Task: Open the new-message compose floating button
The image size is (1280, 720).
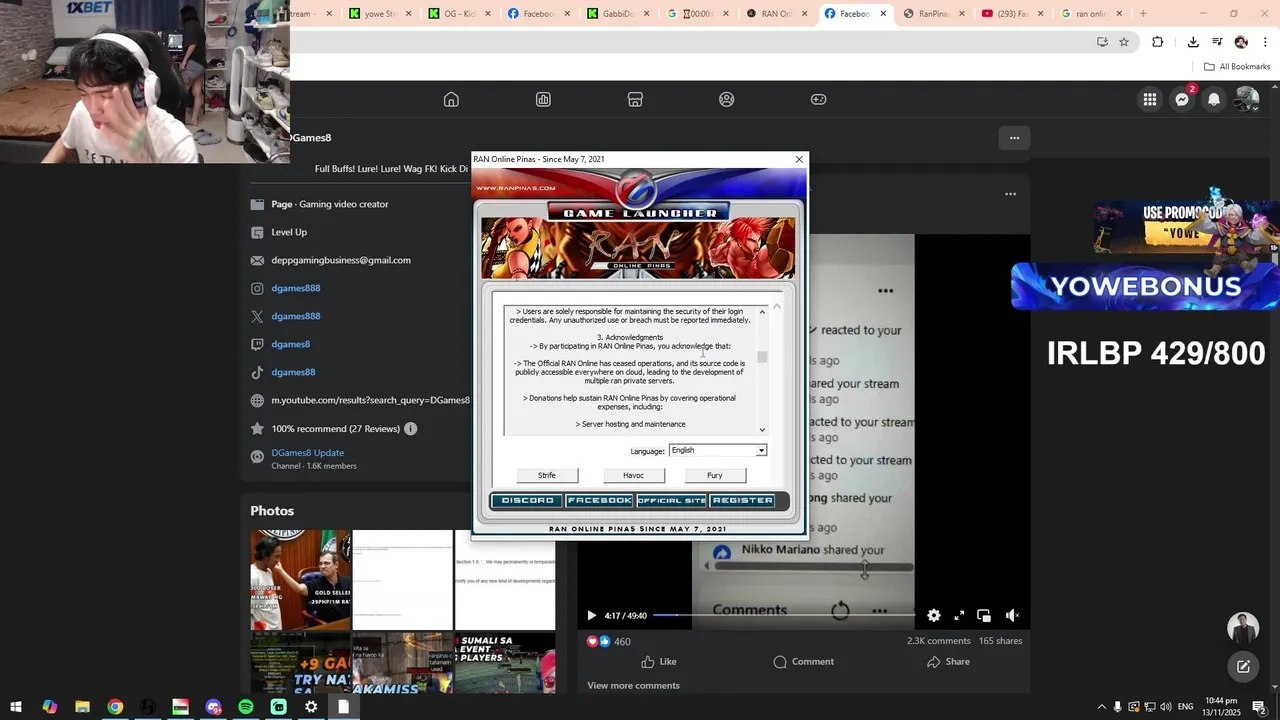Action: click(x=1243, y=667)
